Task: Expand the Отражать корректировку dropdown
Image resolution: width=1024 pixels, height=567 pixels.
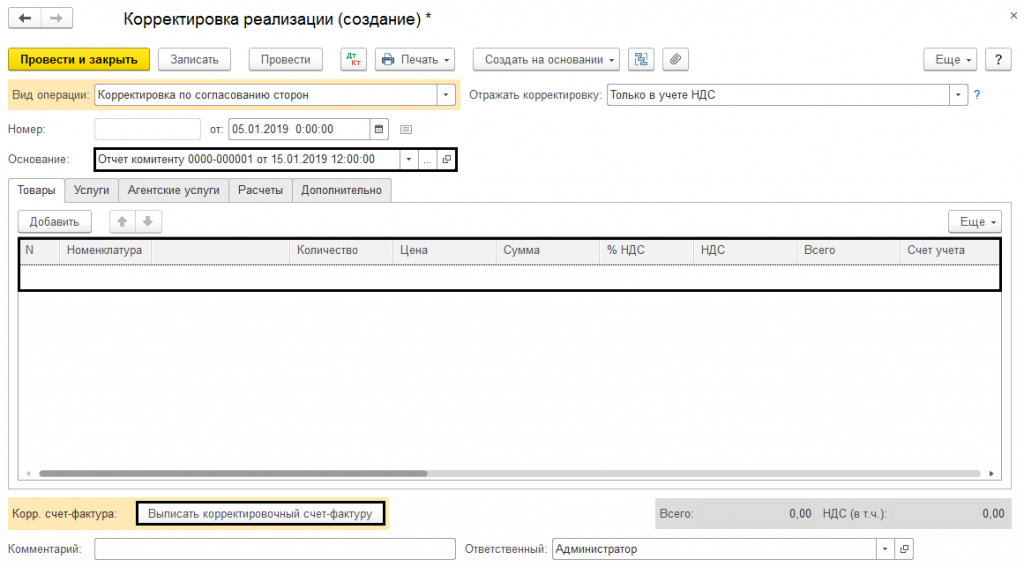Action: [x=959, y=96]
